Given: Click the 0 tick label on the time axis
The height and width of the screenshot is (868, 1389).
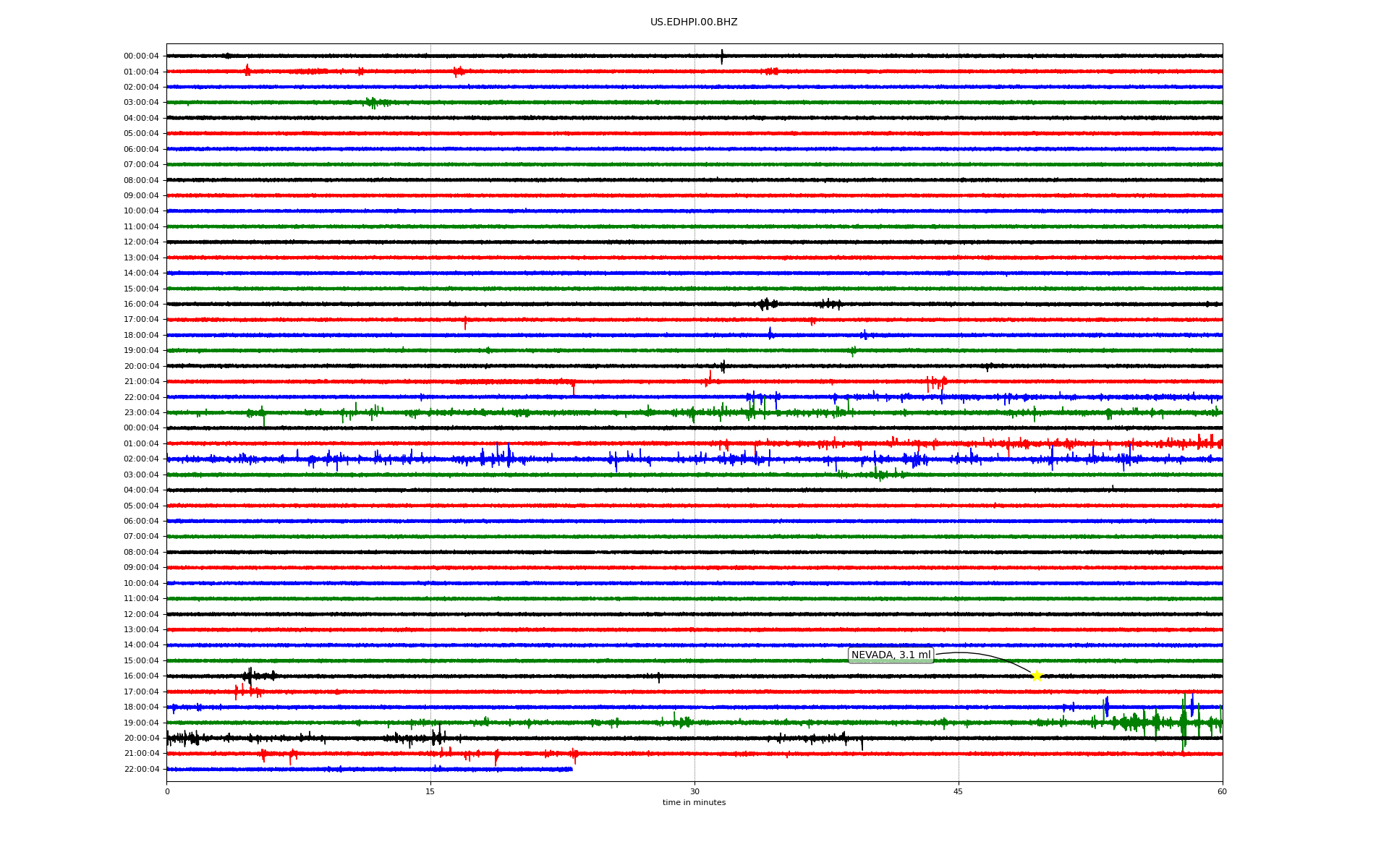Looking at the screenshot, I should click(167, 791).
